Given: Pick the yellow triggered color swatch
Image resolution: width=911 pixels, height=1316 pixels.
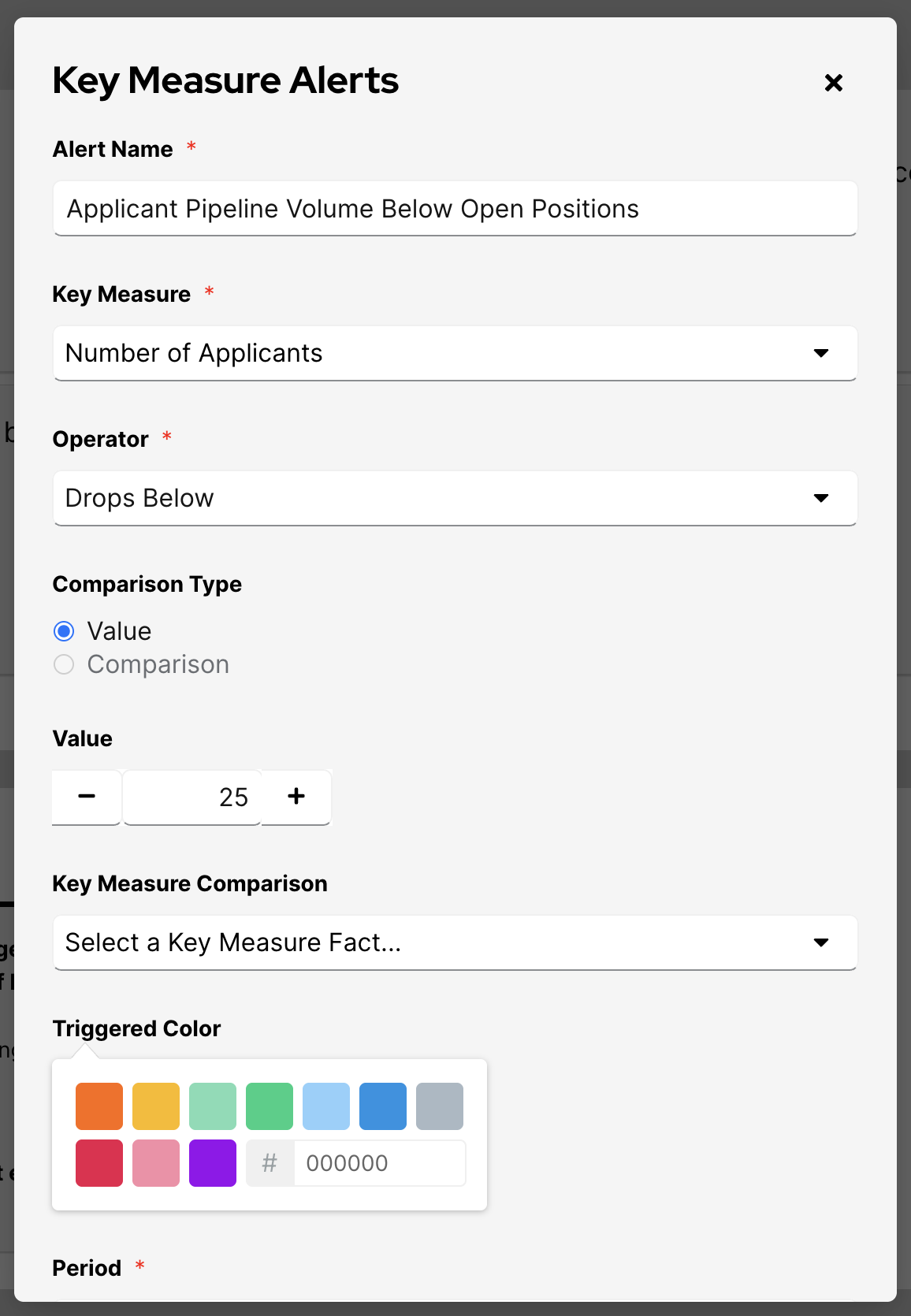Looking at the screenshot, I should click(x=156, y=1106).
